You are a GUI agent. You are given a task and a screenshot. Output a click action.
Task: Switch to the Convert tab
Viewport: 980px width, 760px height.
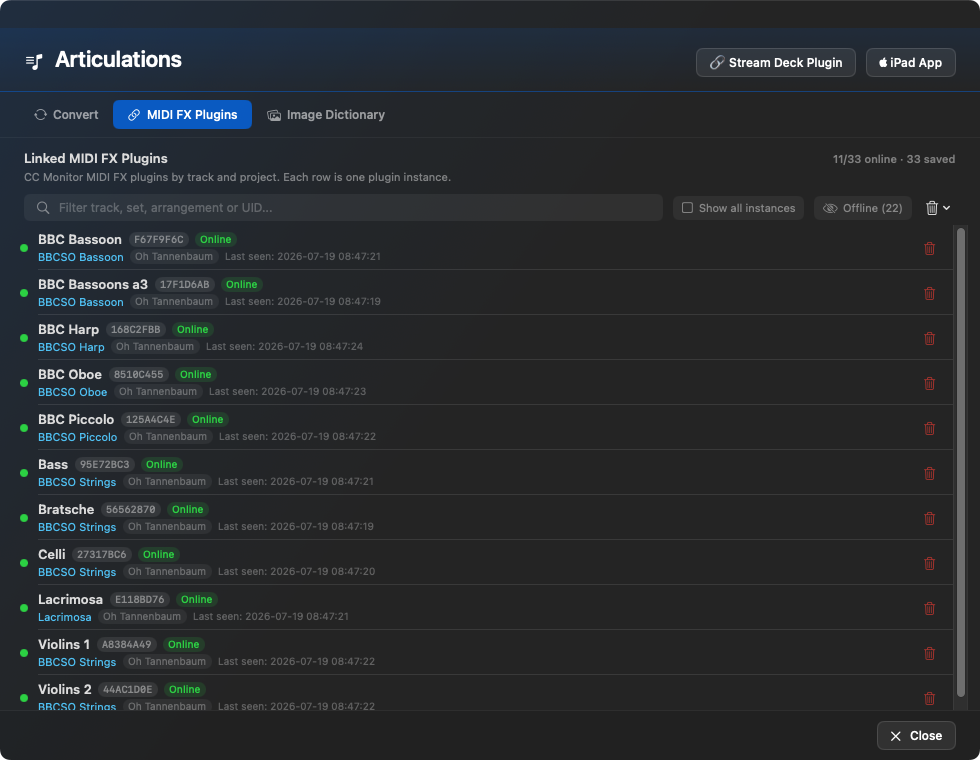coord(66,114)
